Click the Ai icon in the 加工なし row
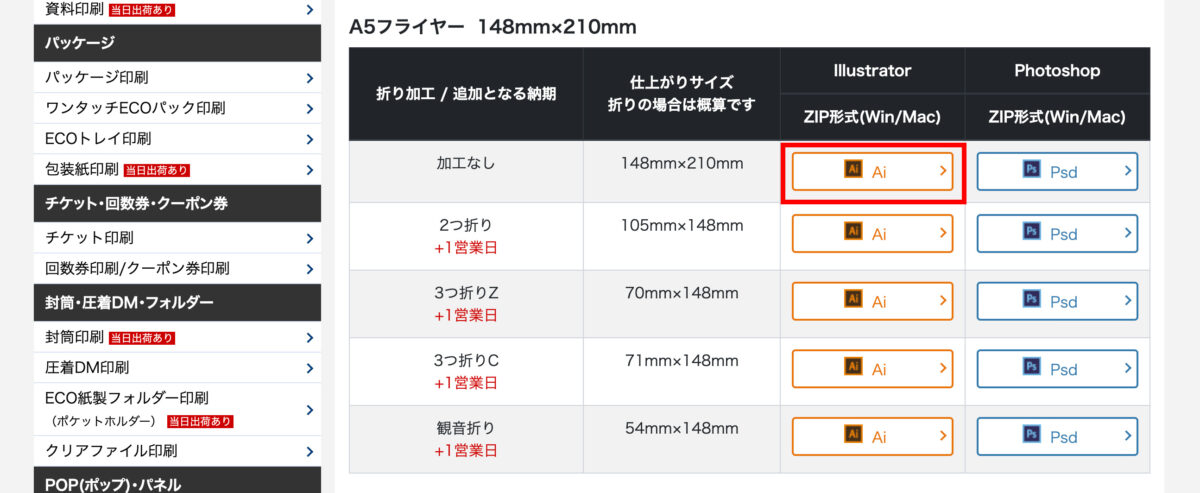1200x493 pixels. [853, 170]
